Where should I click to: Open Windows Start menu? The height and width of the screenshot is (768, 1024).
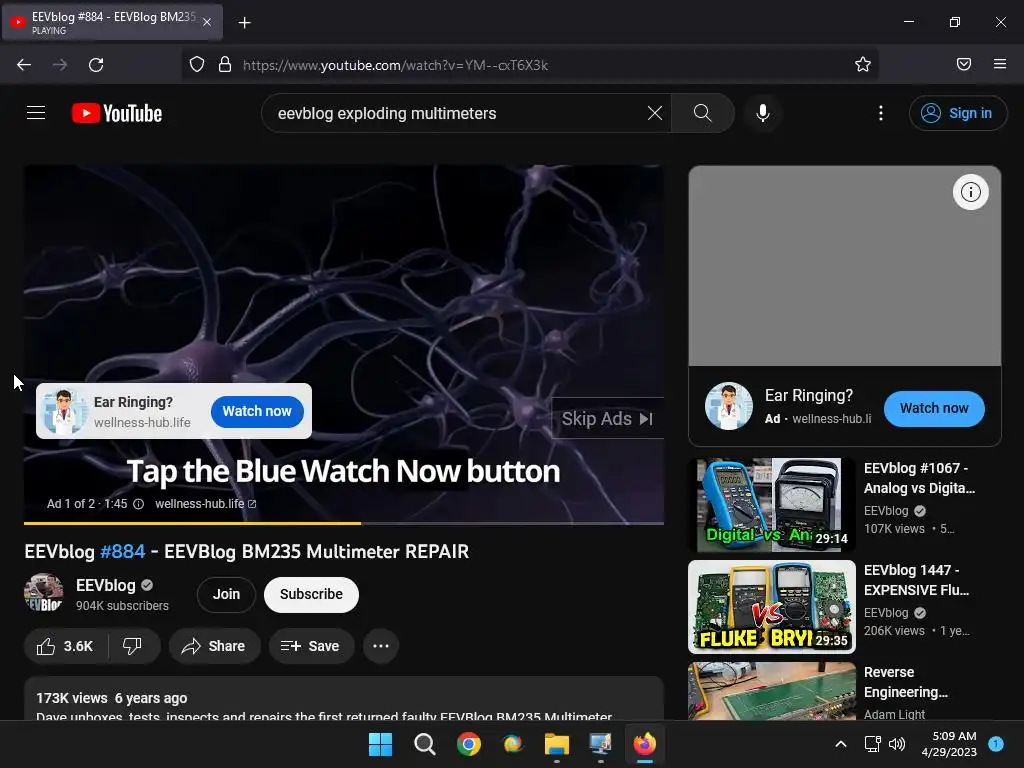tap(380, 744)
